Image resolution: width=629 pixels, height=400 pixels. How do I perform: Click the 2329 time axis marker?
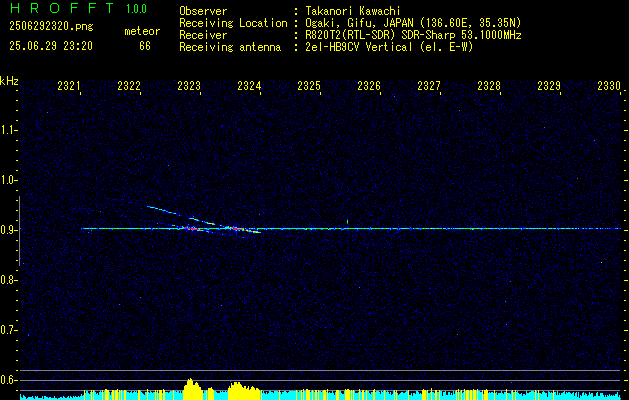tap(549, 86)
